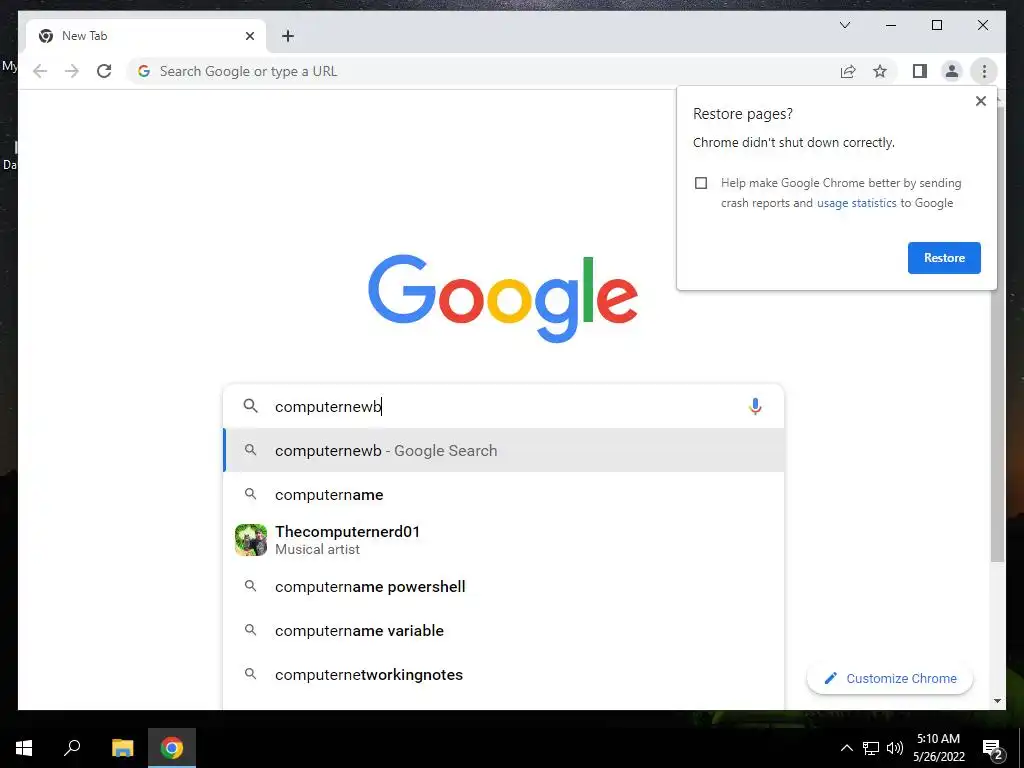Start voice search with the microphone icon

coord(755,406)
